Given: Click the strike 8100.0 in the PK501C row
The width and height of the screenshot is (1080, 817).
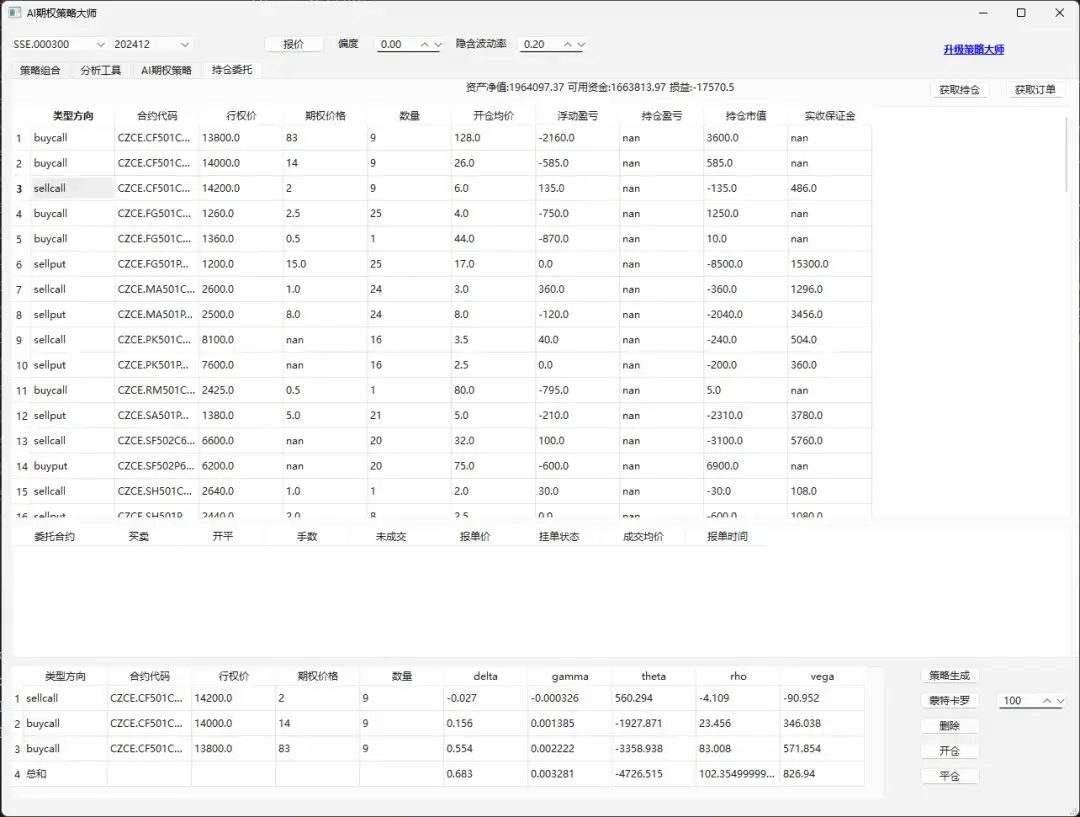Looking at the screenshot, I should [x=240, y=340].
